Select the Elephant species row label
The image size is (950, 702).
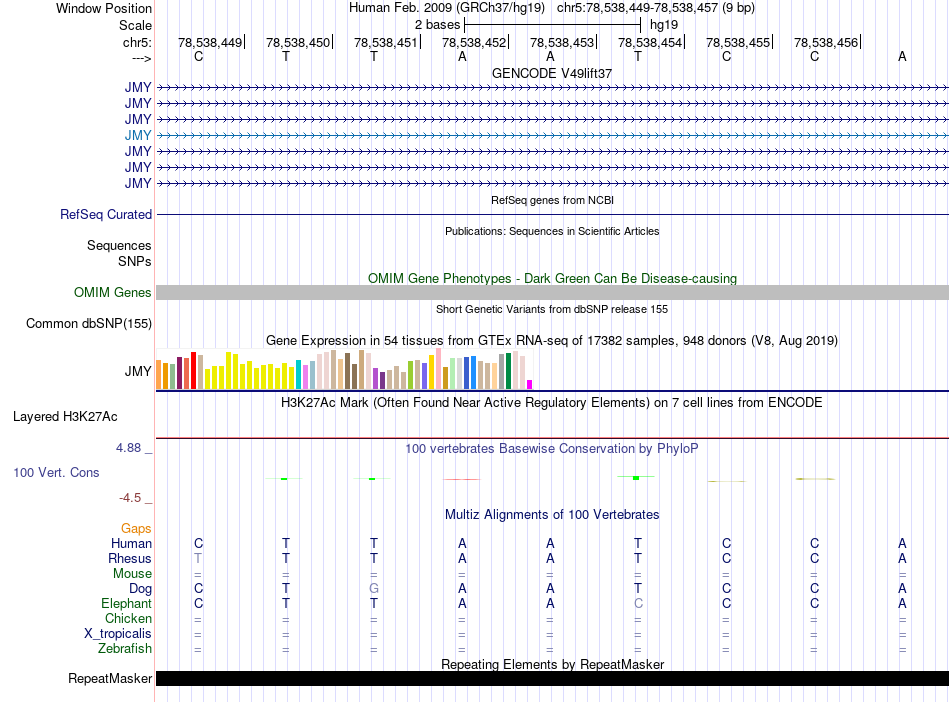coord(126,604)
